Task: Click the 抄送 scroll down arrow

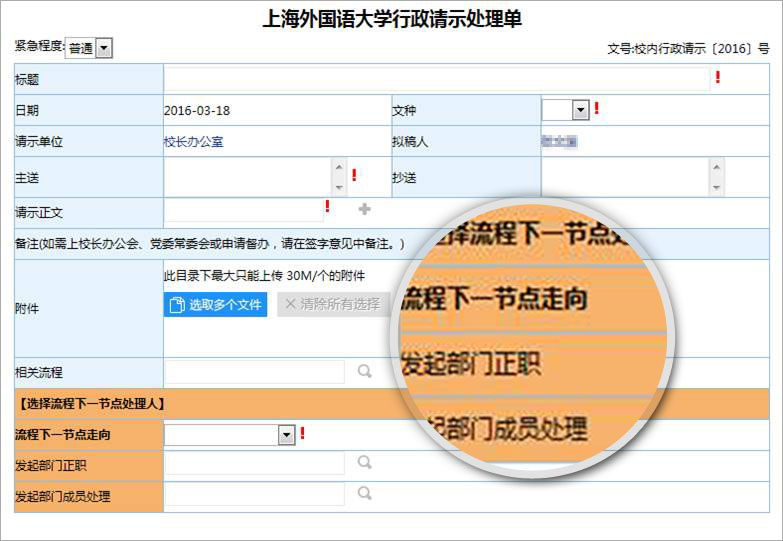Action: click(717, 188)
